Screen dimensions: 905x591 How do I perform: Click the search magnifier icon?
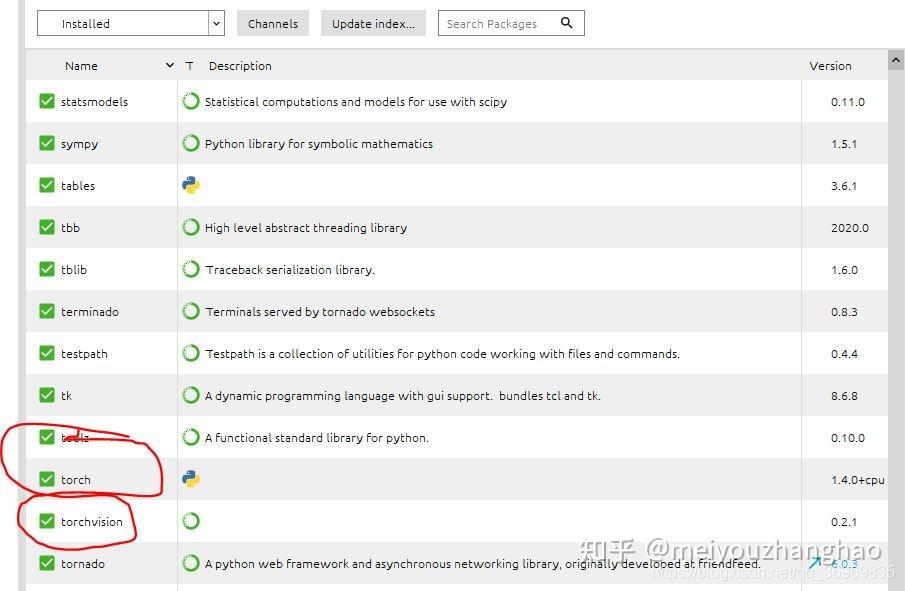[x=567, y=23]
